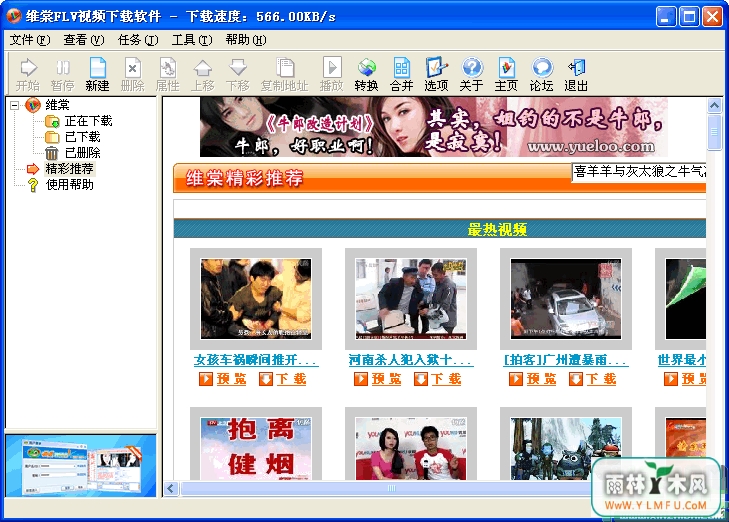Click the horizontal scrollbar thumb

point(391,489)
